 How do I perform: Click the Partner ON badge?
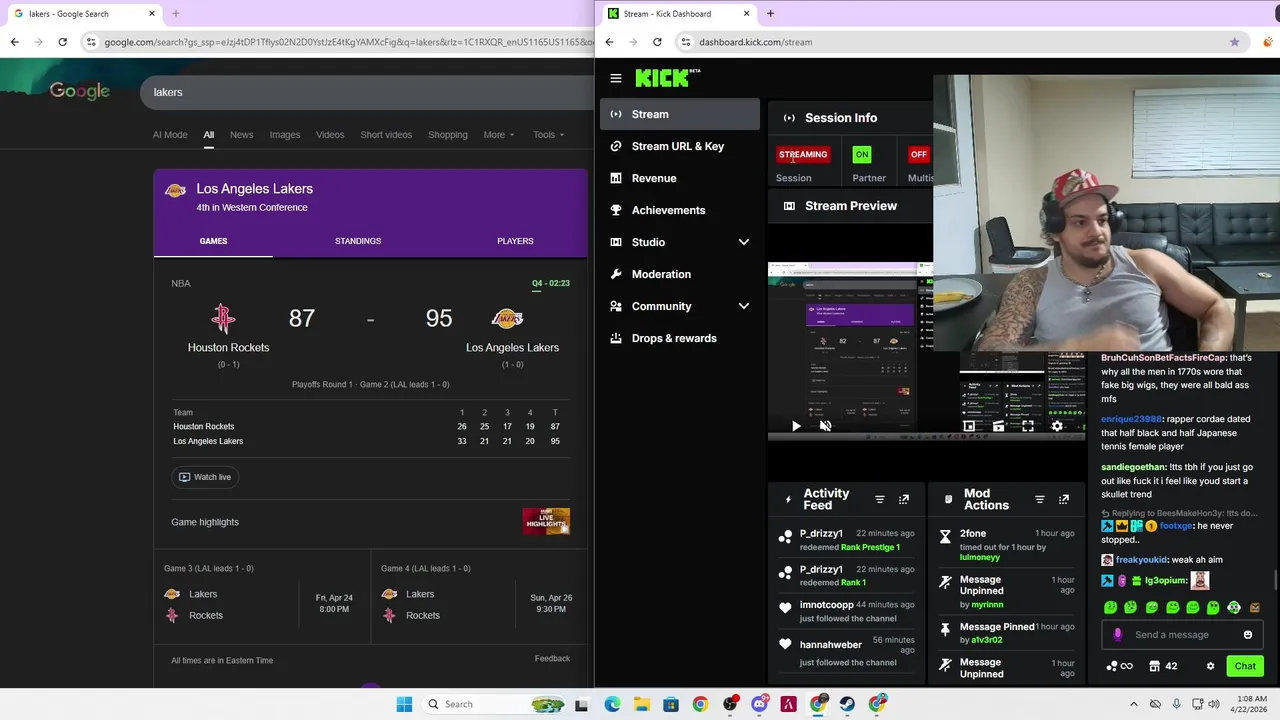point(862,154)
